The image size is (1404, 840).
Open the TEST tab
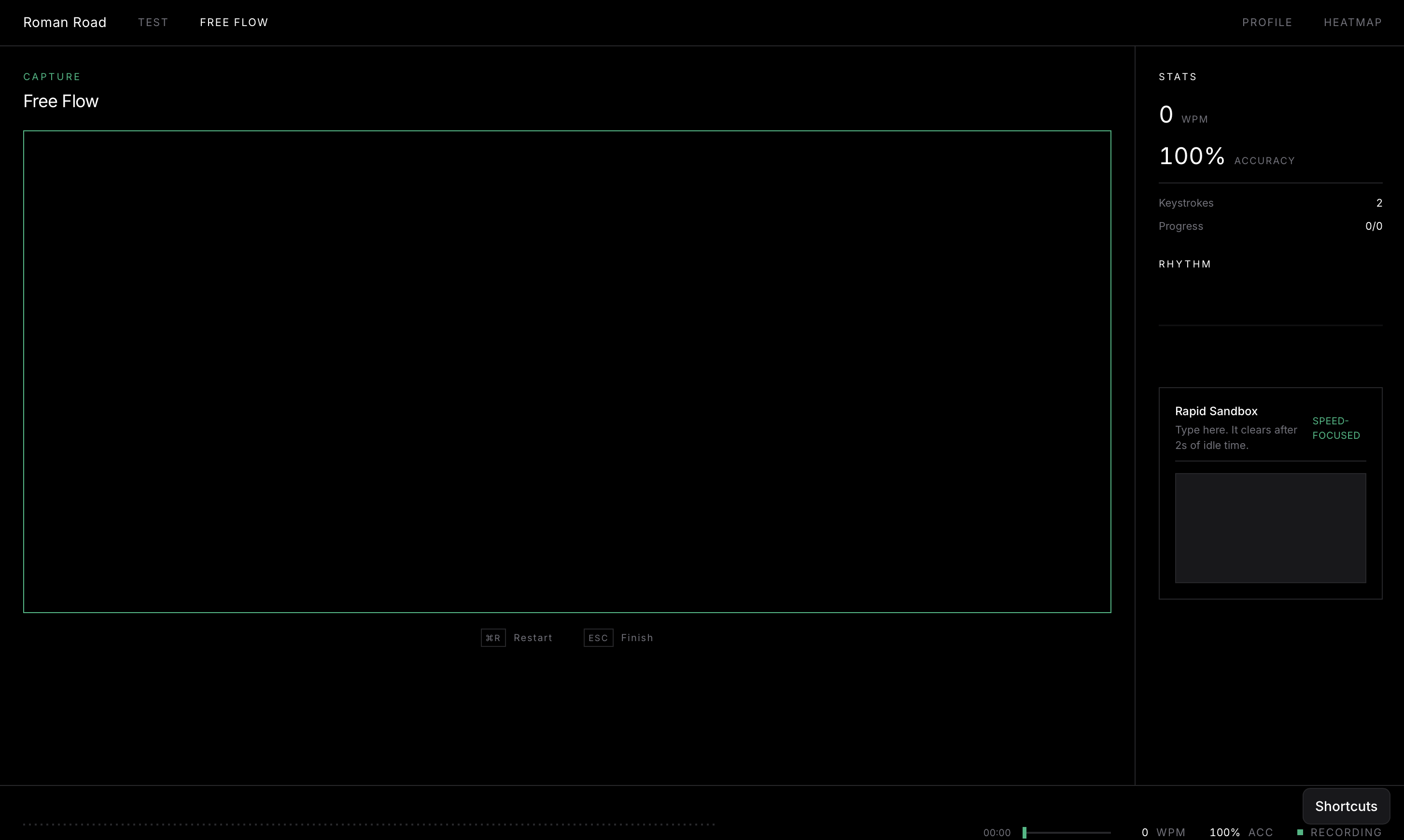point(153,23)
